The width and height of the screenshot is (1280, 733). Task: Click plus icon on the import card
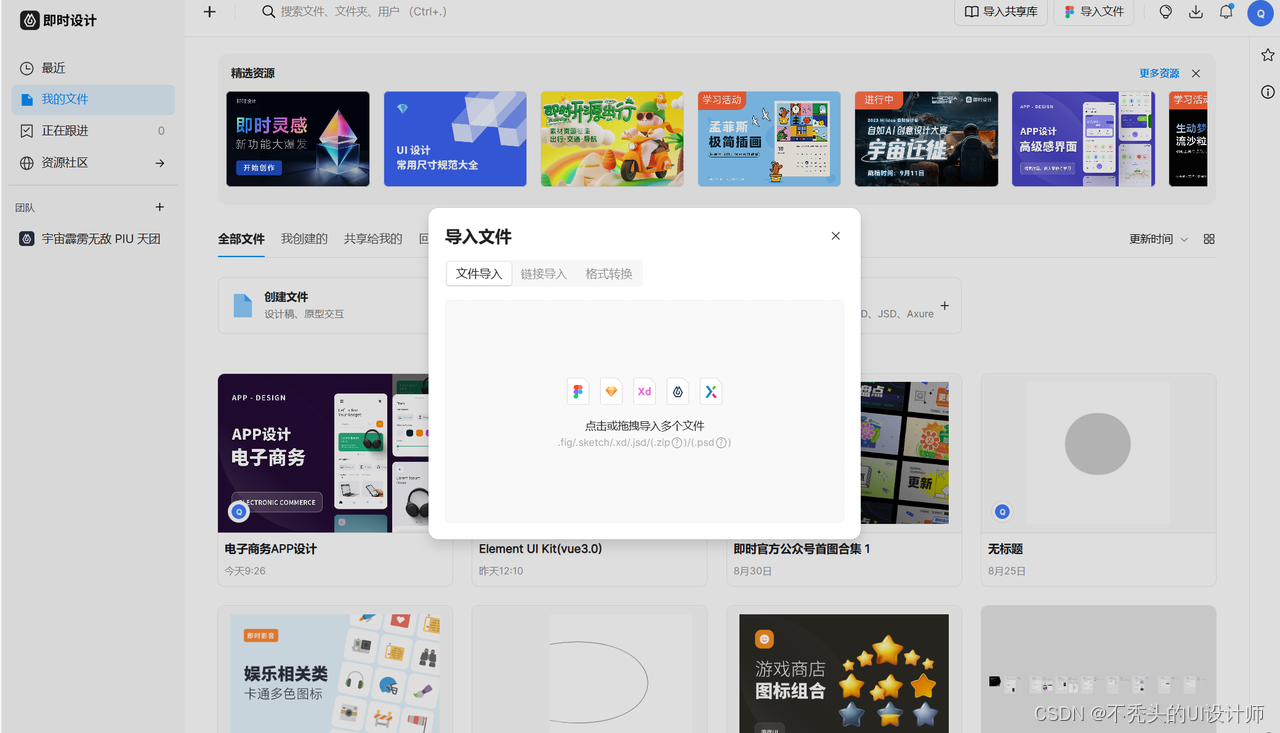click(x=944, y=306)
